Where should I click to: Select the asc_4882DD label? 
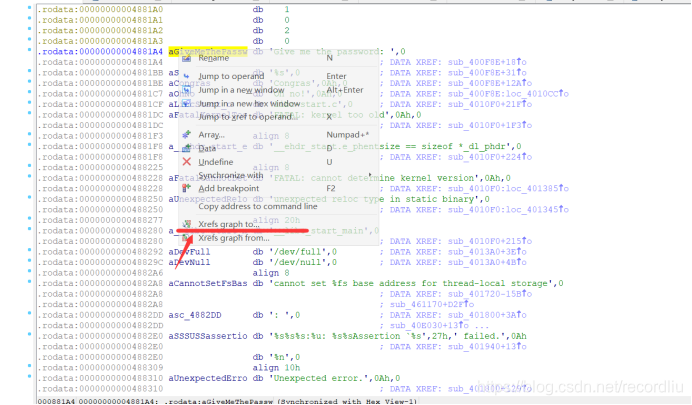pyautogui.click(x=195, y=315)
